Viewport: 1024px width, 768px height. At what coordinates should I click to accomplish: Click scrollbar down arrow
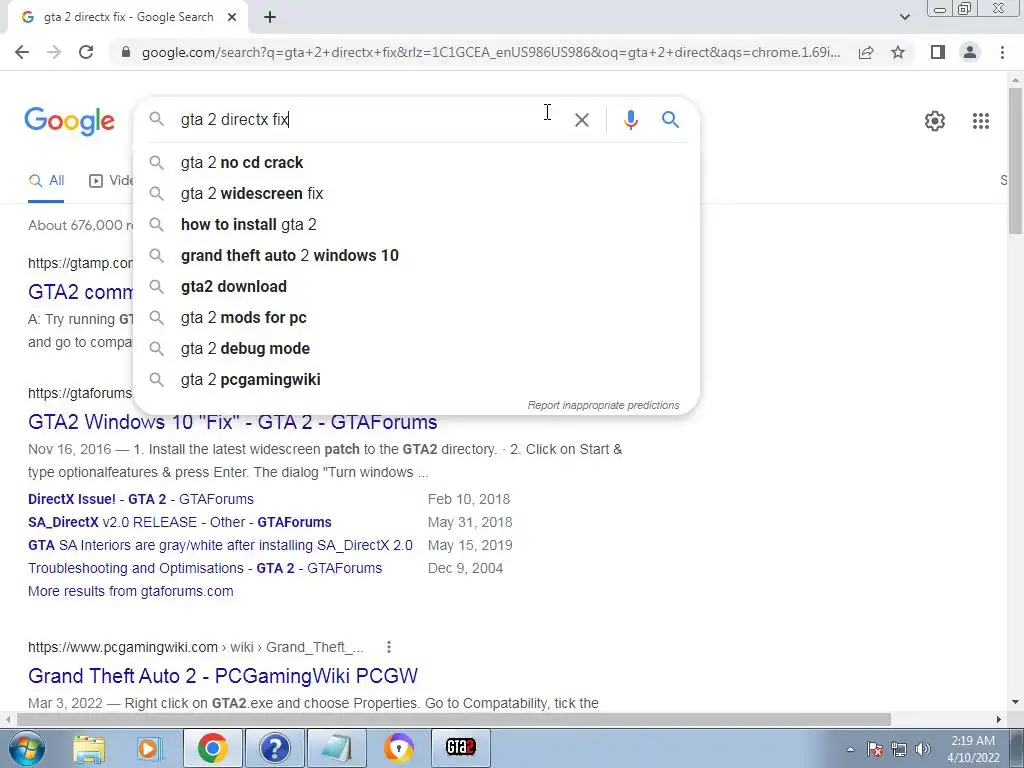1015,702
